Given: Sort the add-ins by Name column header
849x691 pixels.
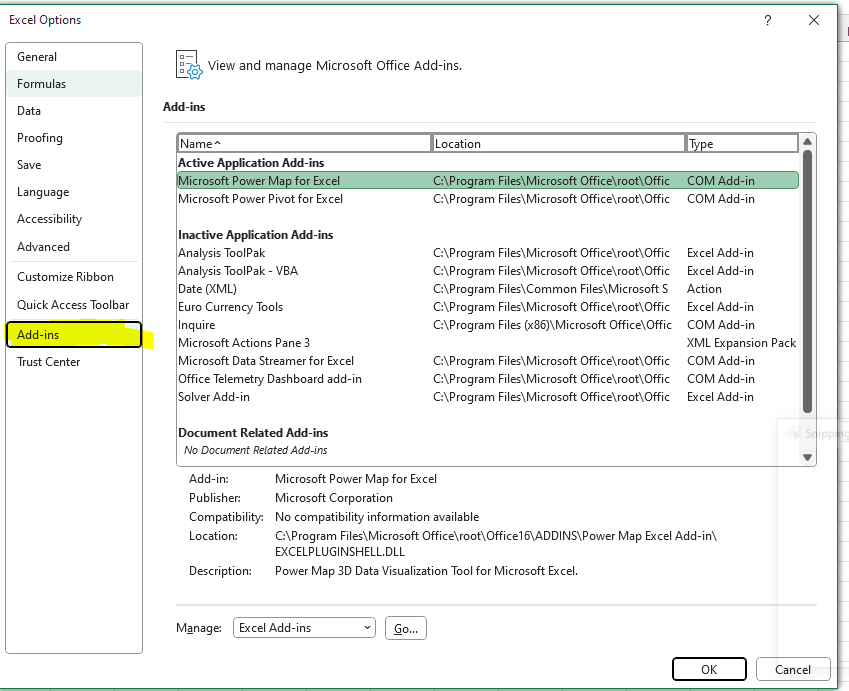Looking at the screenshot, I should click(x=304, y=144).
